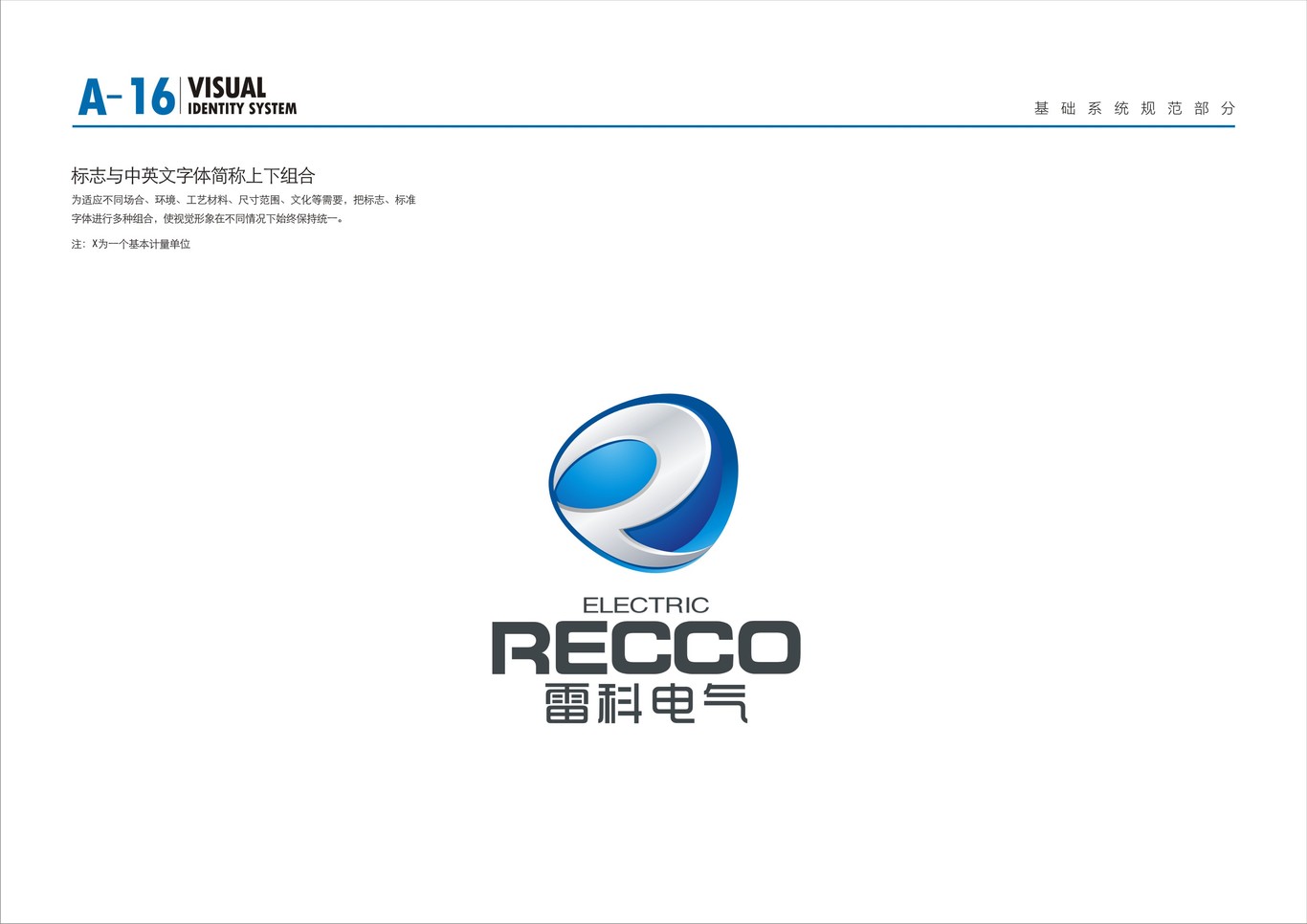1307x924 pixels.
Task: Click the blue RECCO globe logo emblem
Action: tap(644, 482)
